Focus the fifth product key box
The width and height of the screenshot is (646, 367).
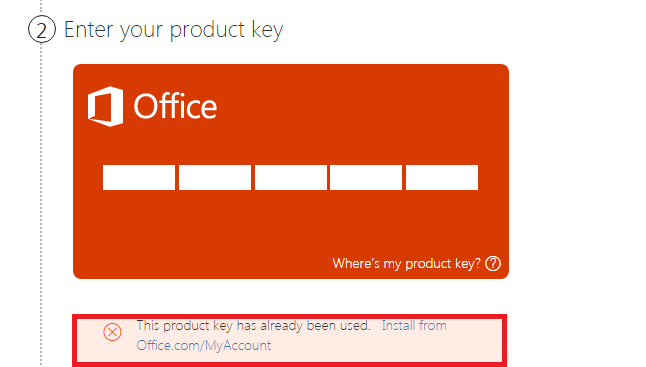442,178
